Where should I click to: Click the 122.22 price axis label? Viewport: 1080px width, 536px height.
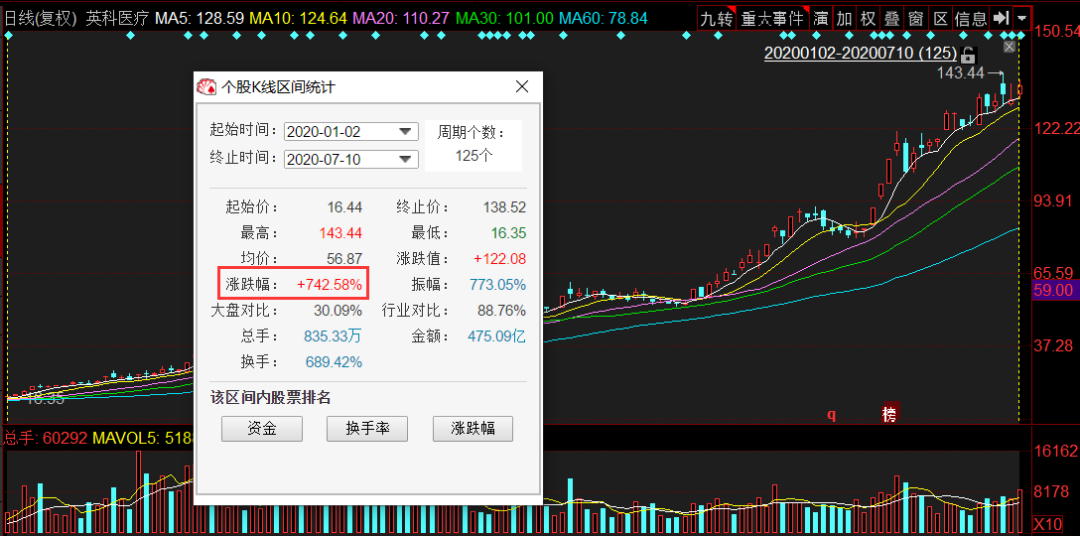point(1057,128)
